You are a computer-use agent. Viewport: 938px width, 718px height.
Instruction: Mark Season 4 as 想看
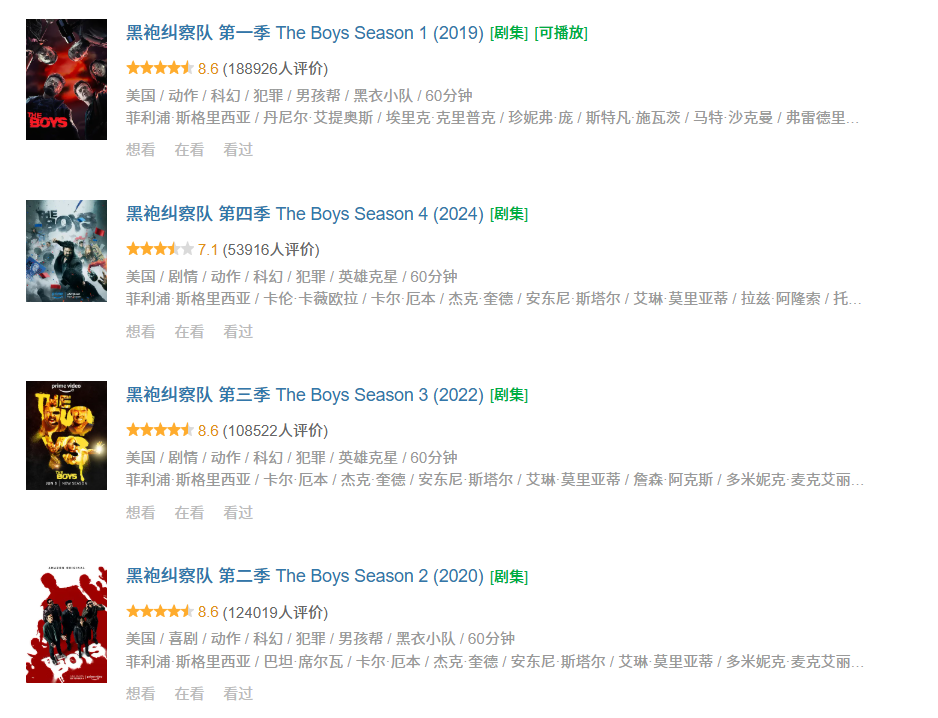pos(141,331)
